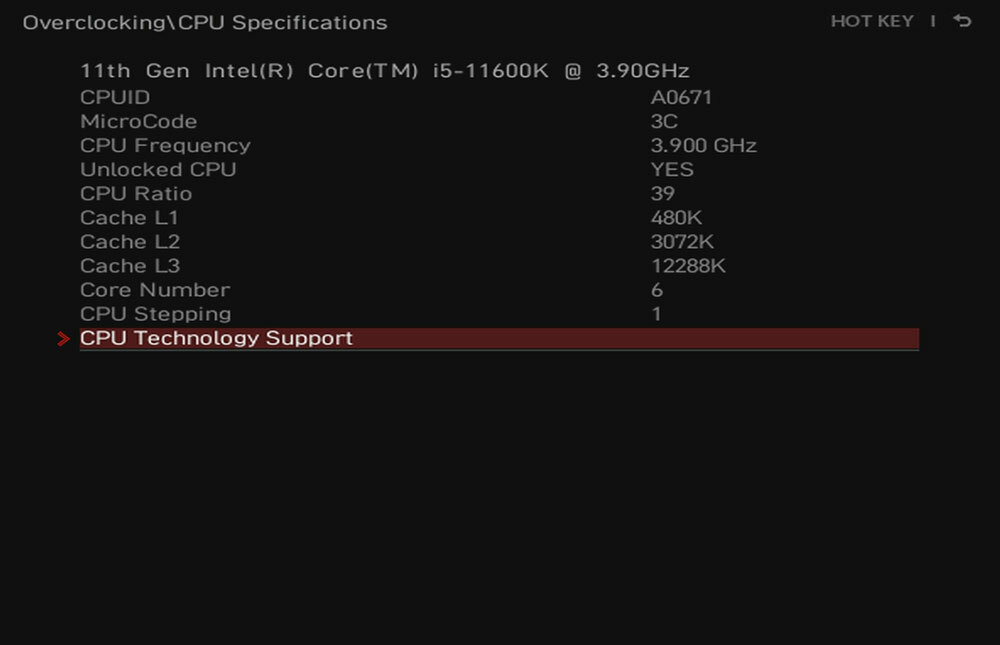Click the CPU Ratio label
The width and height of the screenshot is (1000, 645).
click(136, 194)
